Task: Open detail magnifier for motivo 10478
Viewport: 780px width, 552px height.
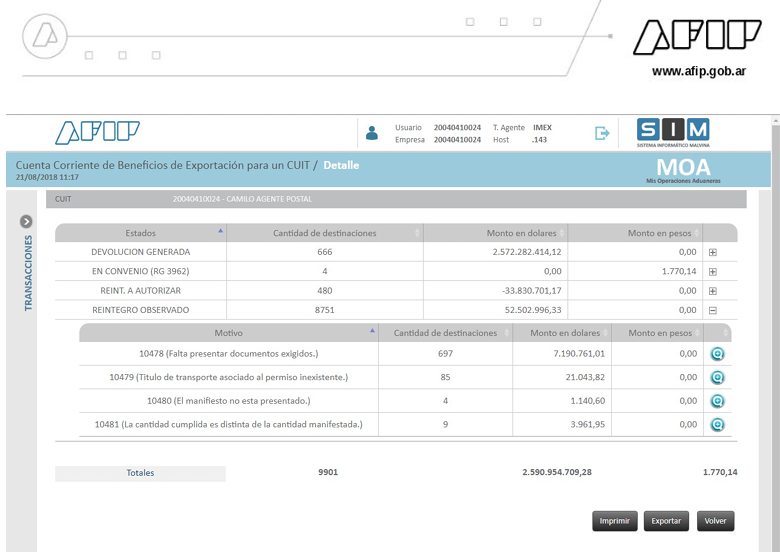Action: pos(717,353)
